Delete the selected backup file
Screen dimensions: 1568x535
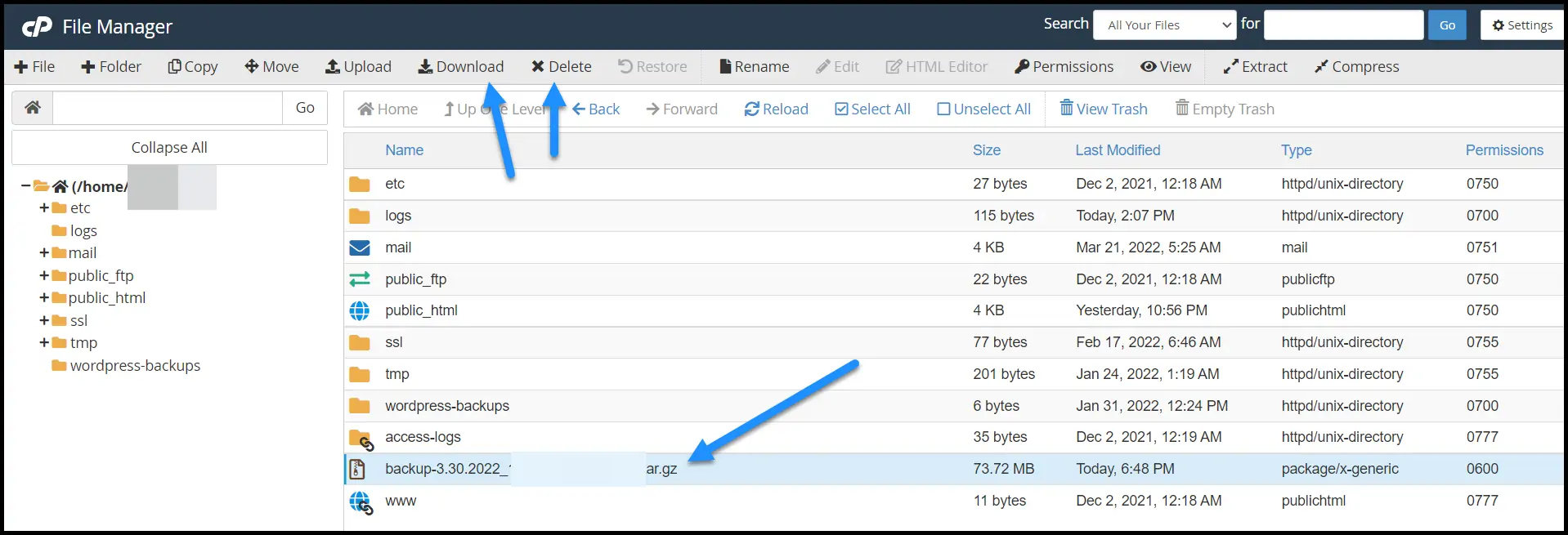(561, 67)
